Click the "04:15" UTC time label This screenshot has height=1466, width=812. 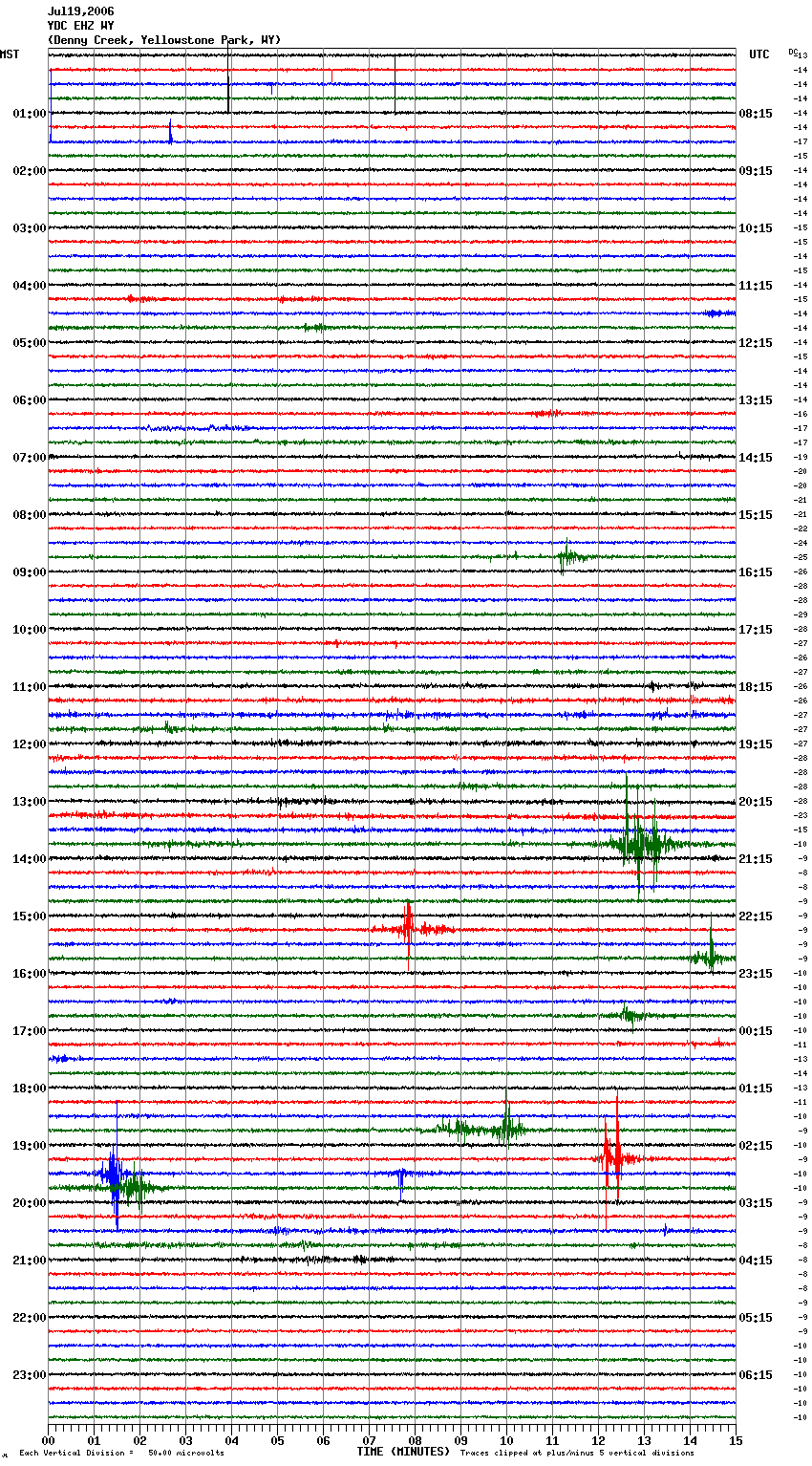[756, 1261]
